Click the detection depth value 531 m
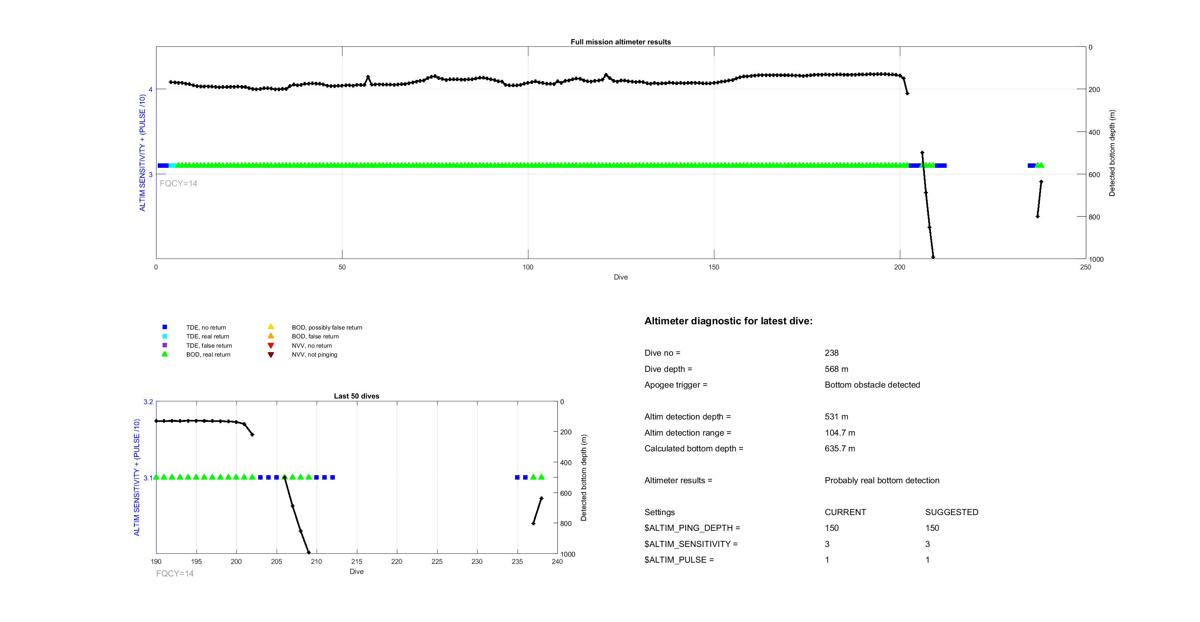 [837, 417]
